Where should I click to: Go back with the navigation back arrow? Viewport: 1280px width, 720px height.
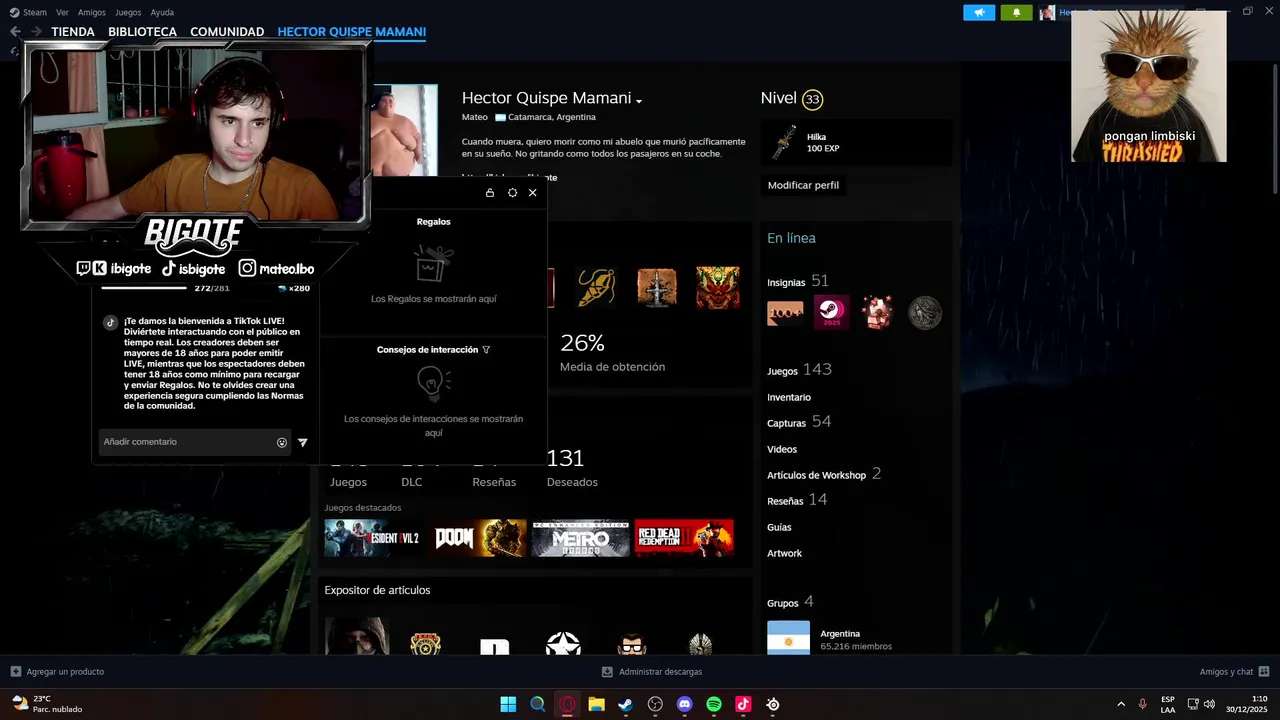pyautogui.click(x=15, y=32)
